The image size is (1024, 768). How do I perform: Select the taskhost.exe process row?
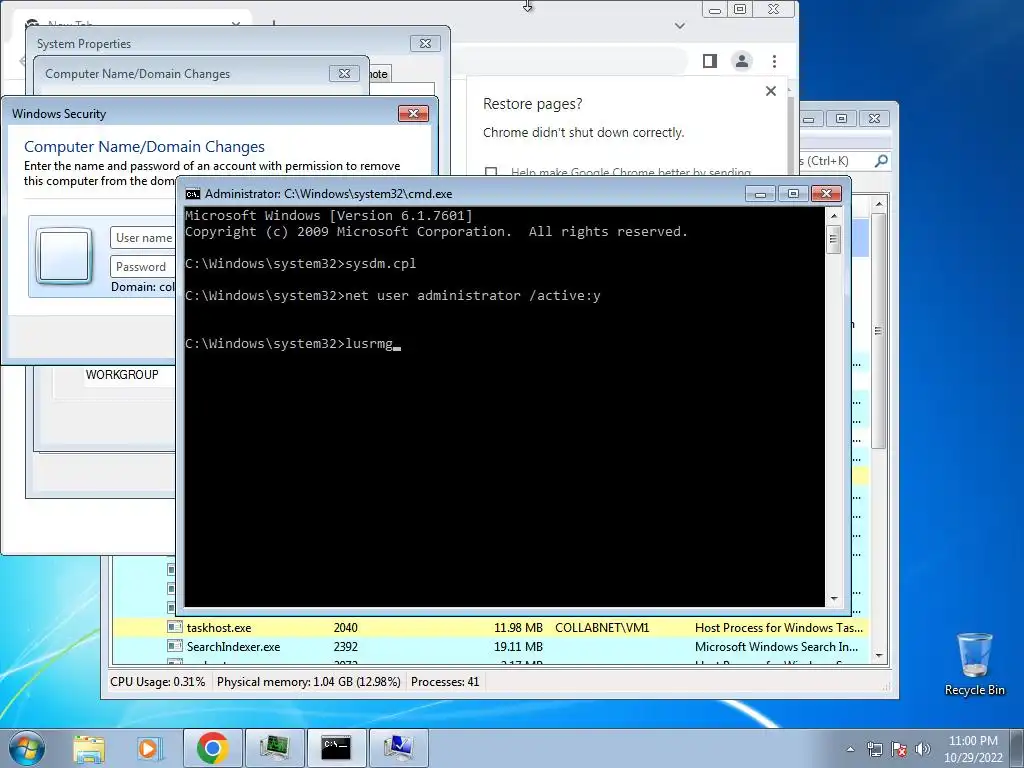click(488, 628)
